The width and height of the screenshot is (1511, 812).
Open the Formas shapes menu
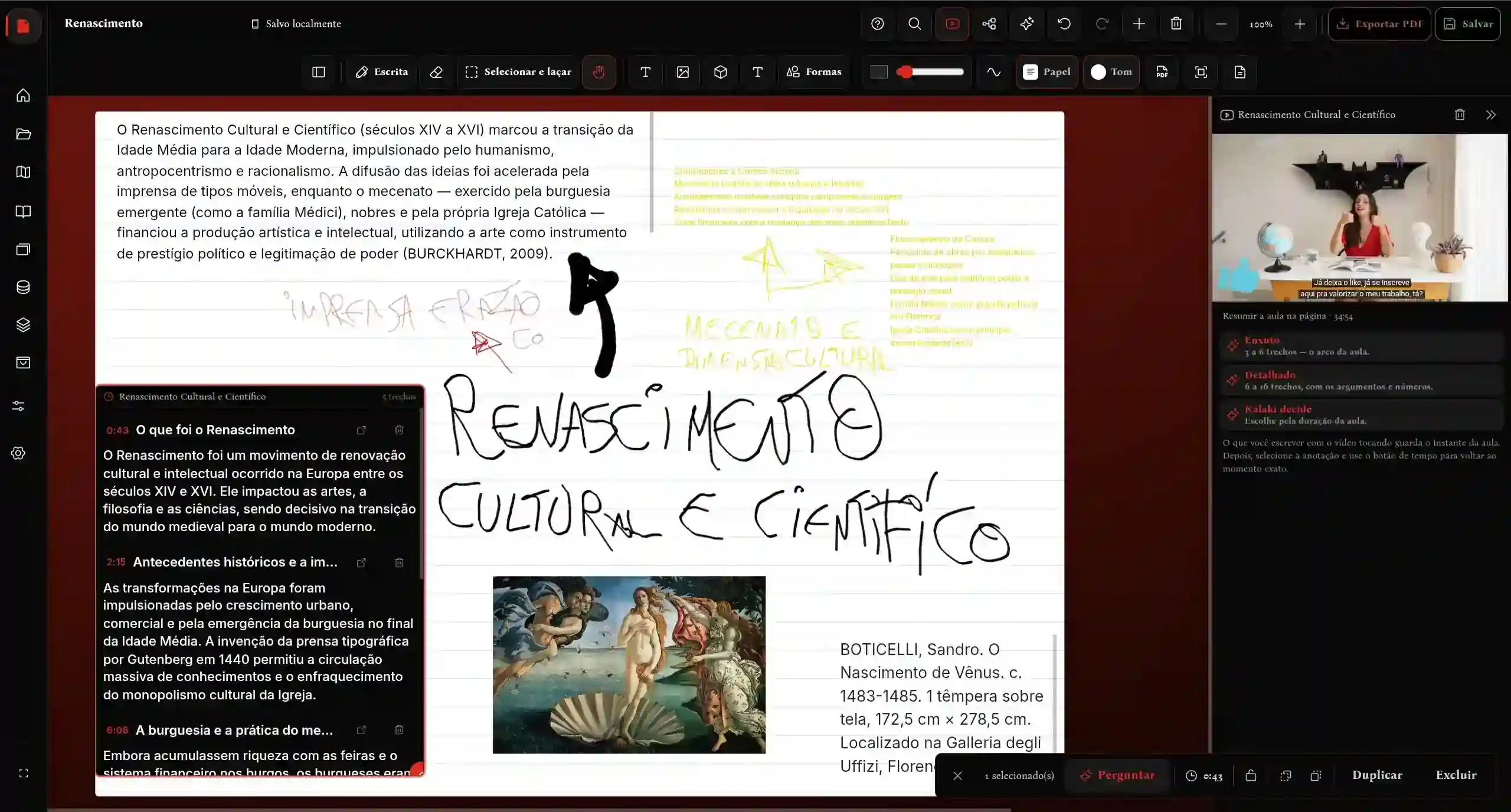(814, 72)
